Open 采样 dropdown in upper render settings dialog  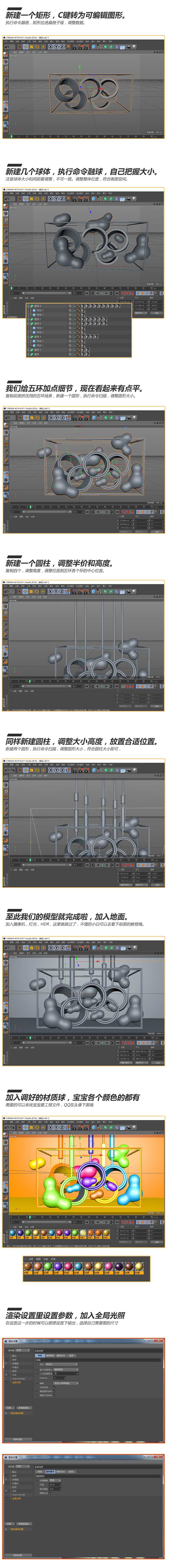66,1384
